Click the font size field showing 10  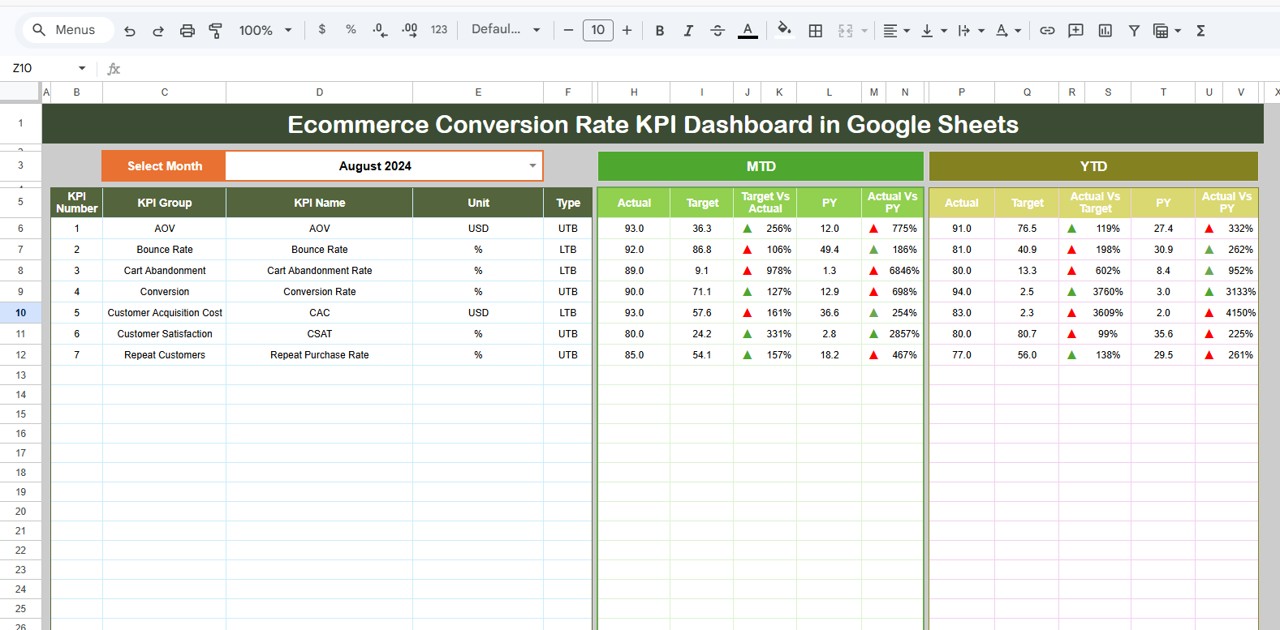(597, 30)
